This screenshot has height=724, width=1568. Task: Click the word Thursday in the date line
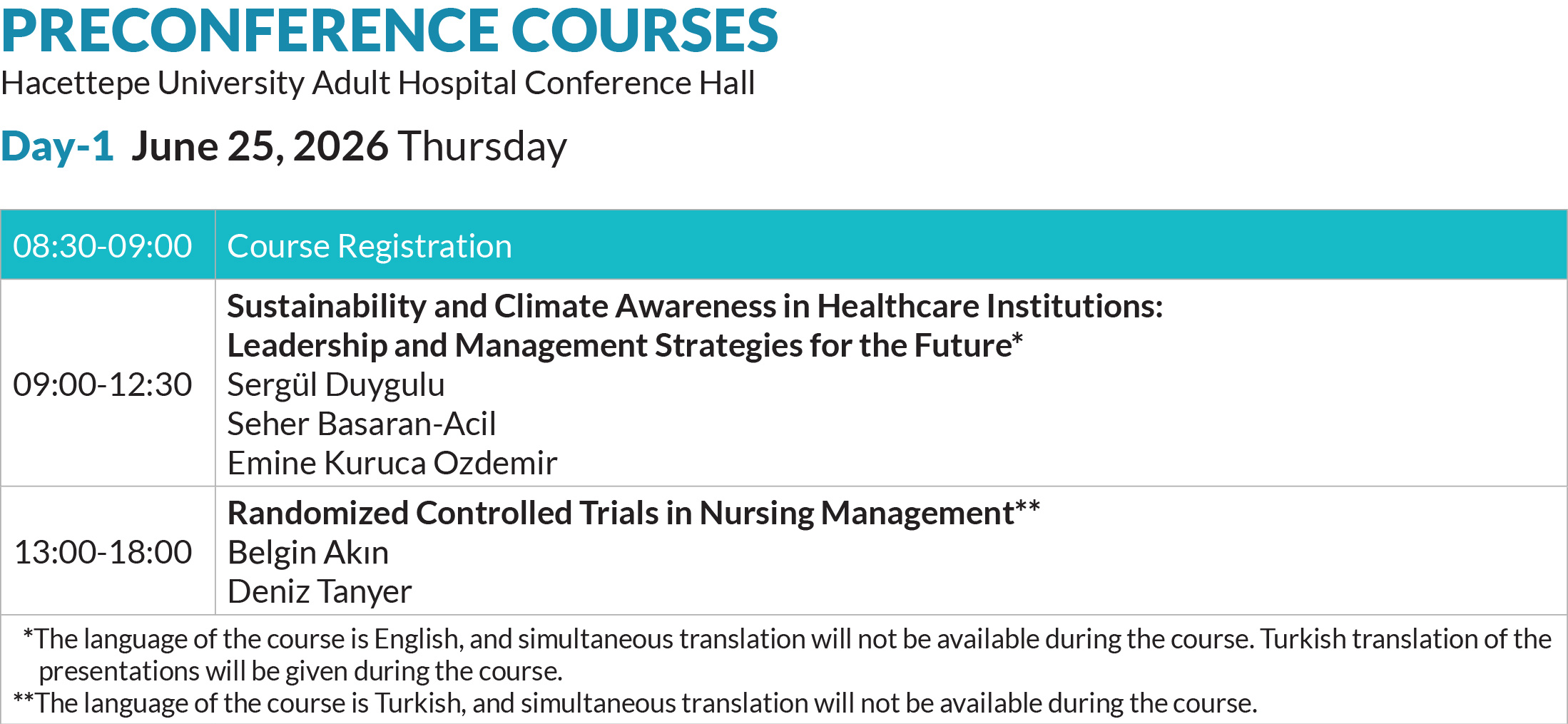[482, 146]
